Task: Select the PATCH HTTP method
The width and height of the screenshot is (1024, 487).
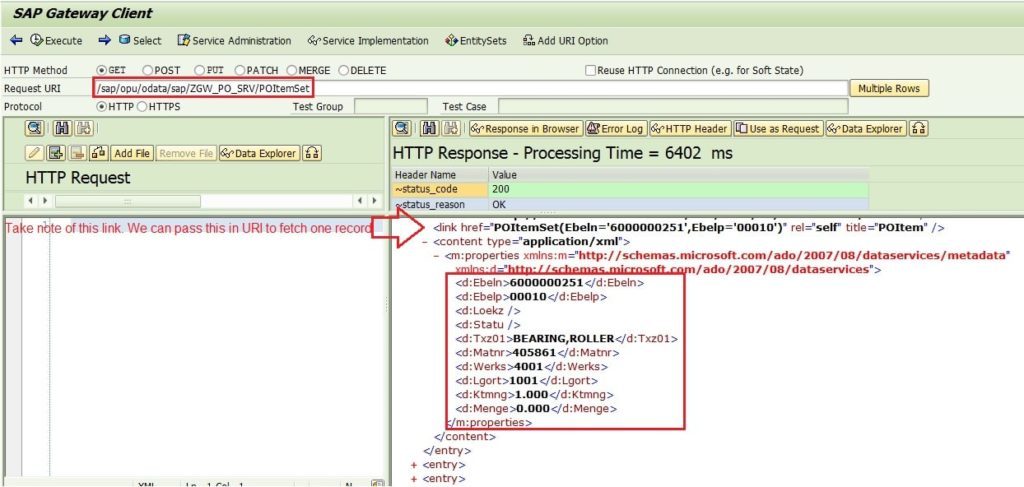Action: [239, 71]
